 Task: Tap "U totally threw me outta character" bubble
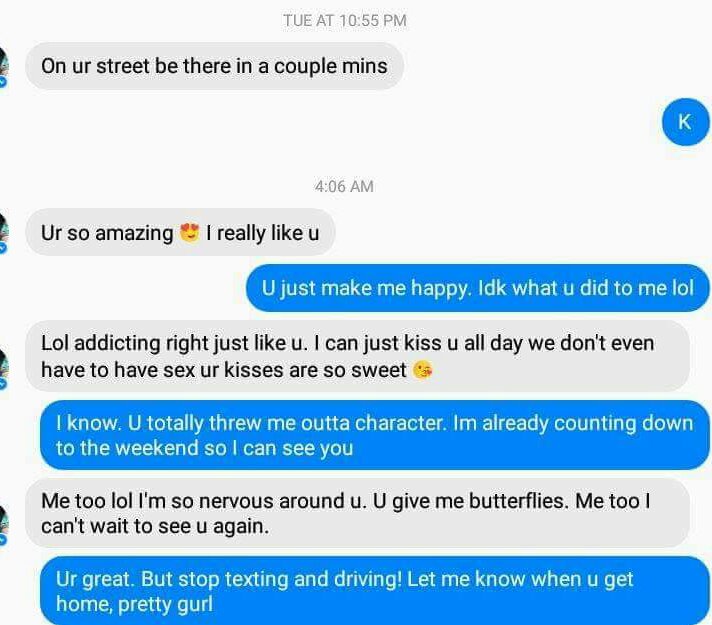(x=375, y=435)
